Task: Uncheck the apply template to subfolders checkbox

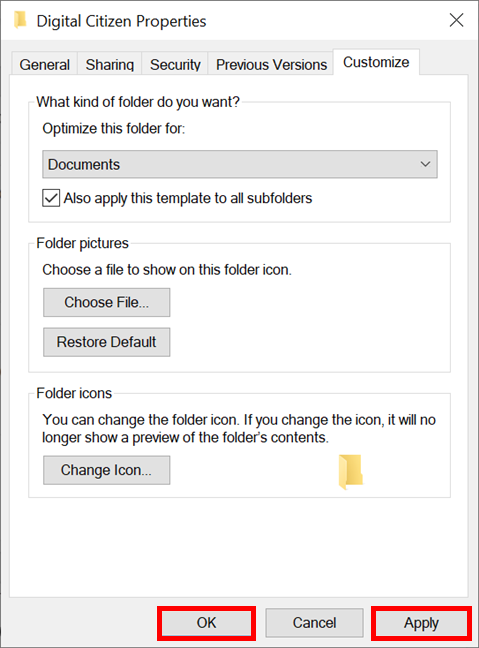Action: pos(51,198)
